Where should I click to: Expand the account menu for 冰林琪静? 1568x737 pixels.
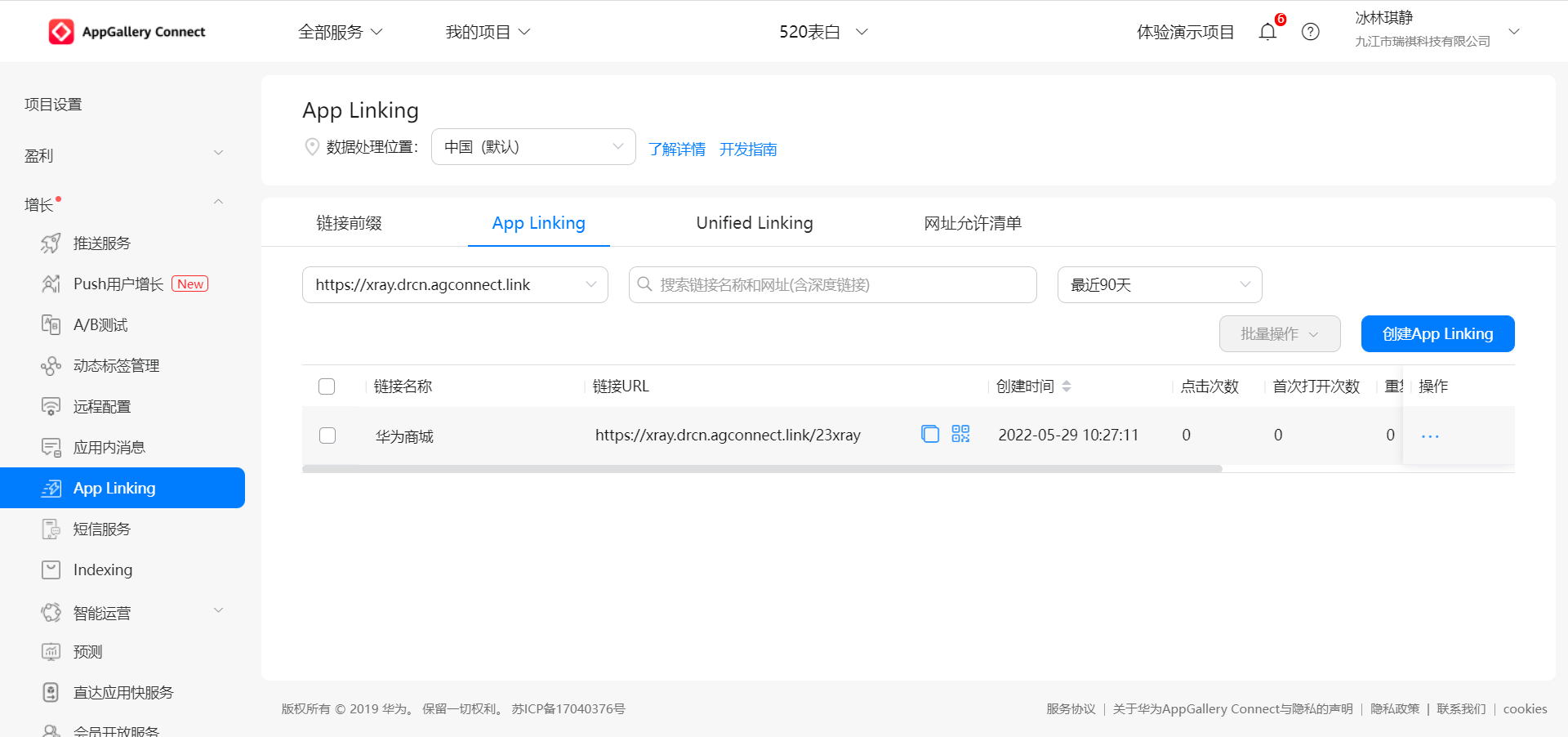1514,32
